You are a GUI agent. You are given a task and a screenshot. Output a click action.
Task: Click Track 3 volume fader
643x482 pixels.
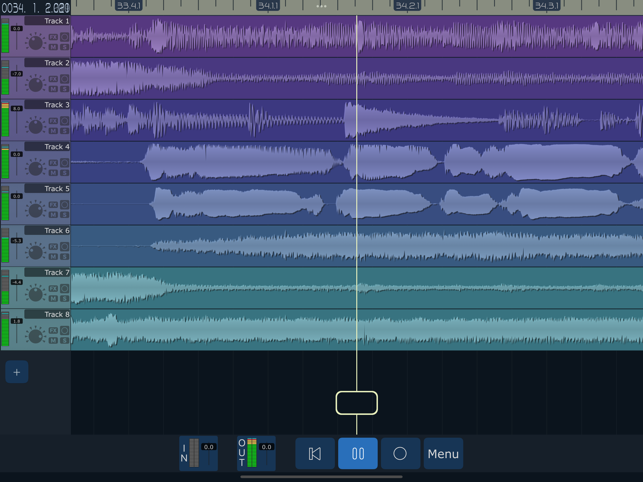tap(16, 108)
